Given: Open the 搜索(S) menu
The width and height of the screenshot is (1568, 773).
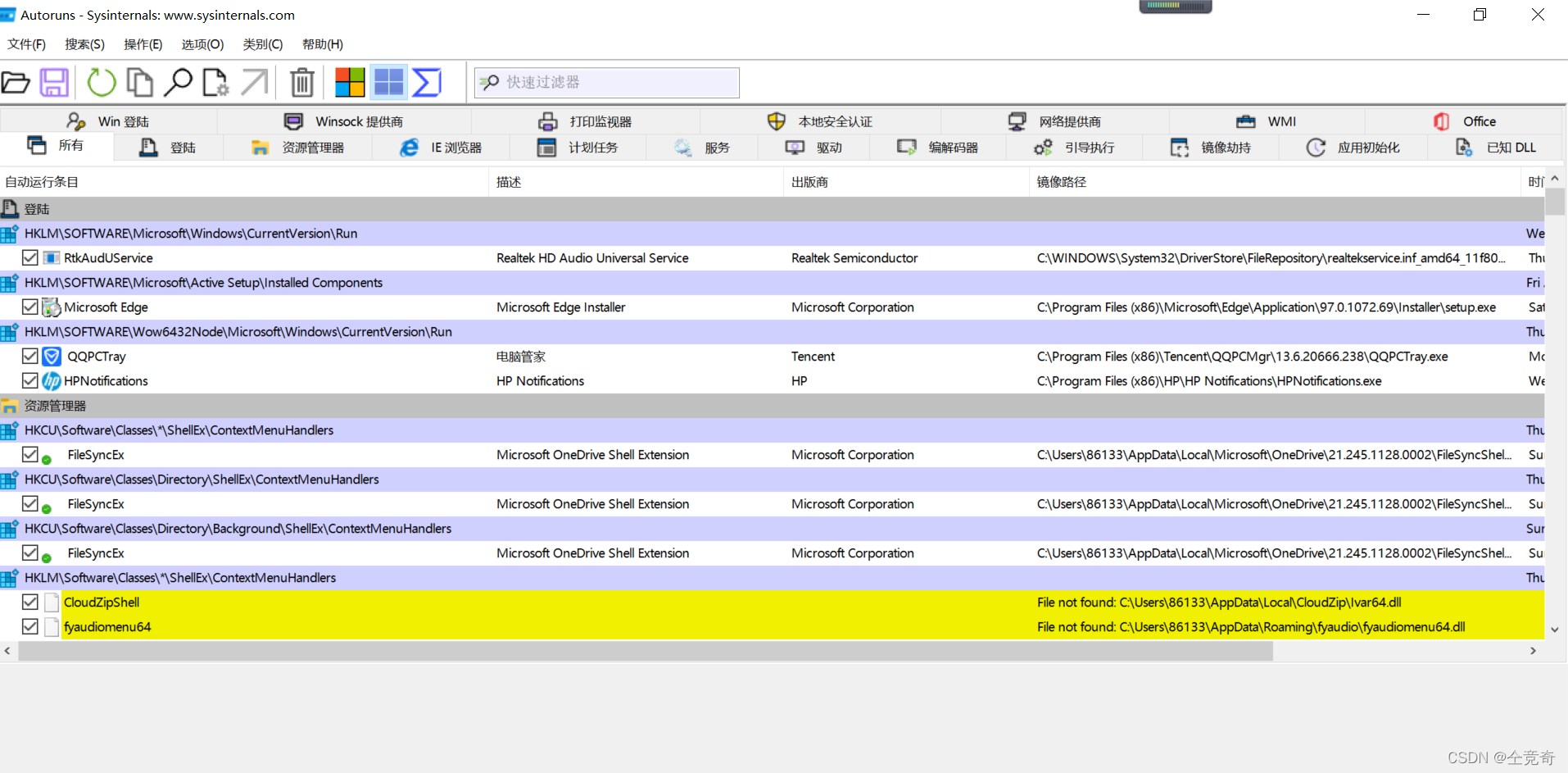Looking at the screenshot, I should pos(85,44).
